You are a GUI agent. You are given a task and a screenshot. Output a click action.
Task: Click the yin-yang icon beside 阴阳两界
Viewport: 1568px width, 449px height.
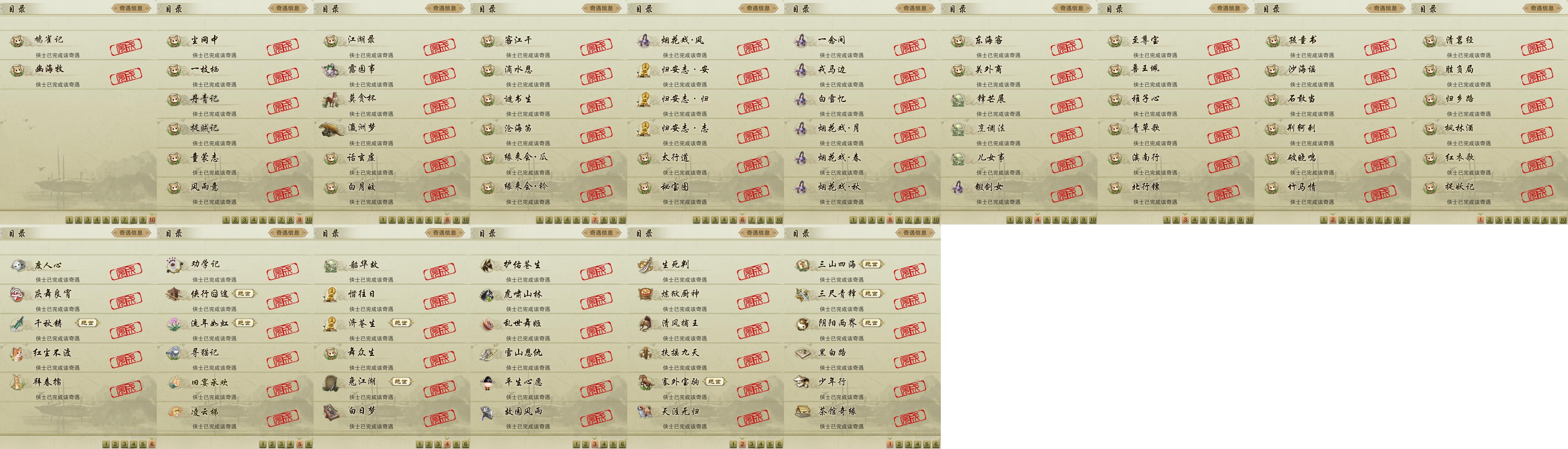[x=802, y=324]
